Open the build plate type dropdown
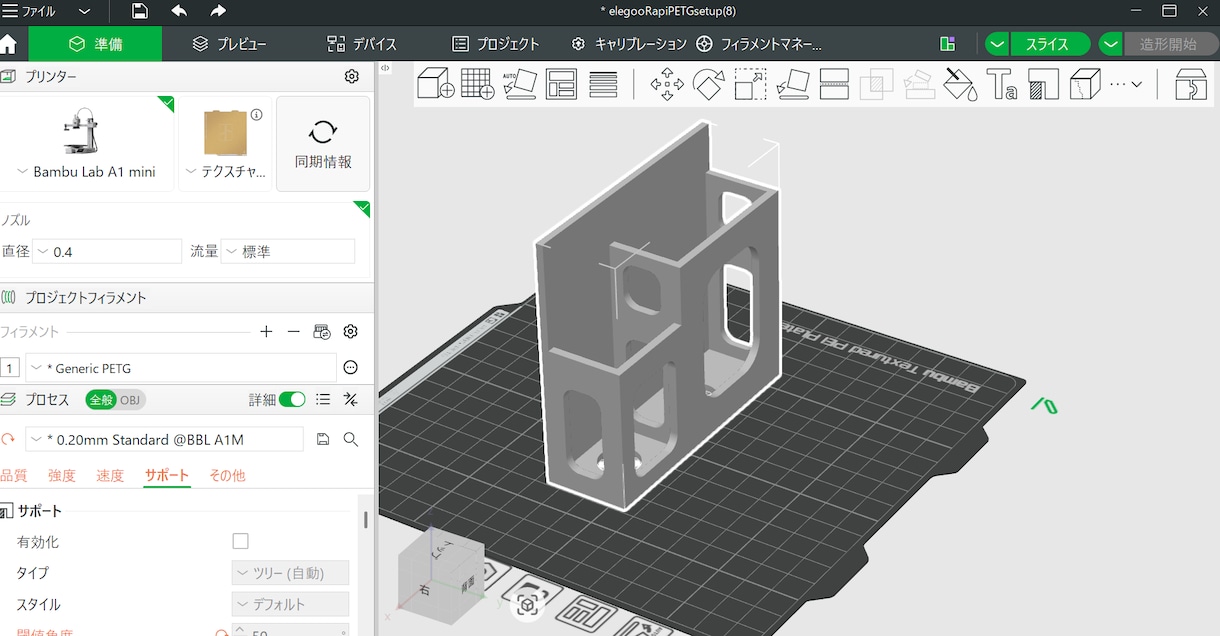Screen dimensions: 1220x636 coord(227,172)
